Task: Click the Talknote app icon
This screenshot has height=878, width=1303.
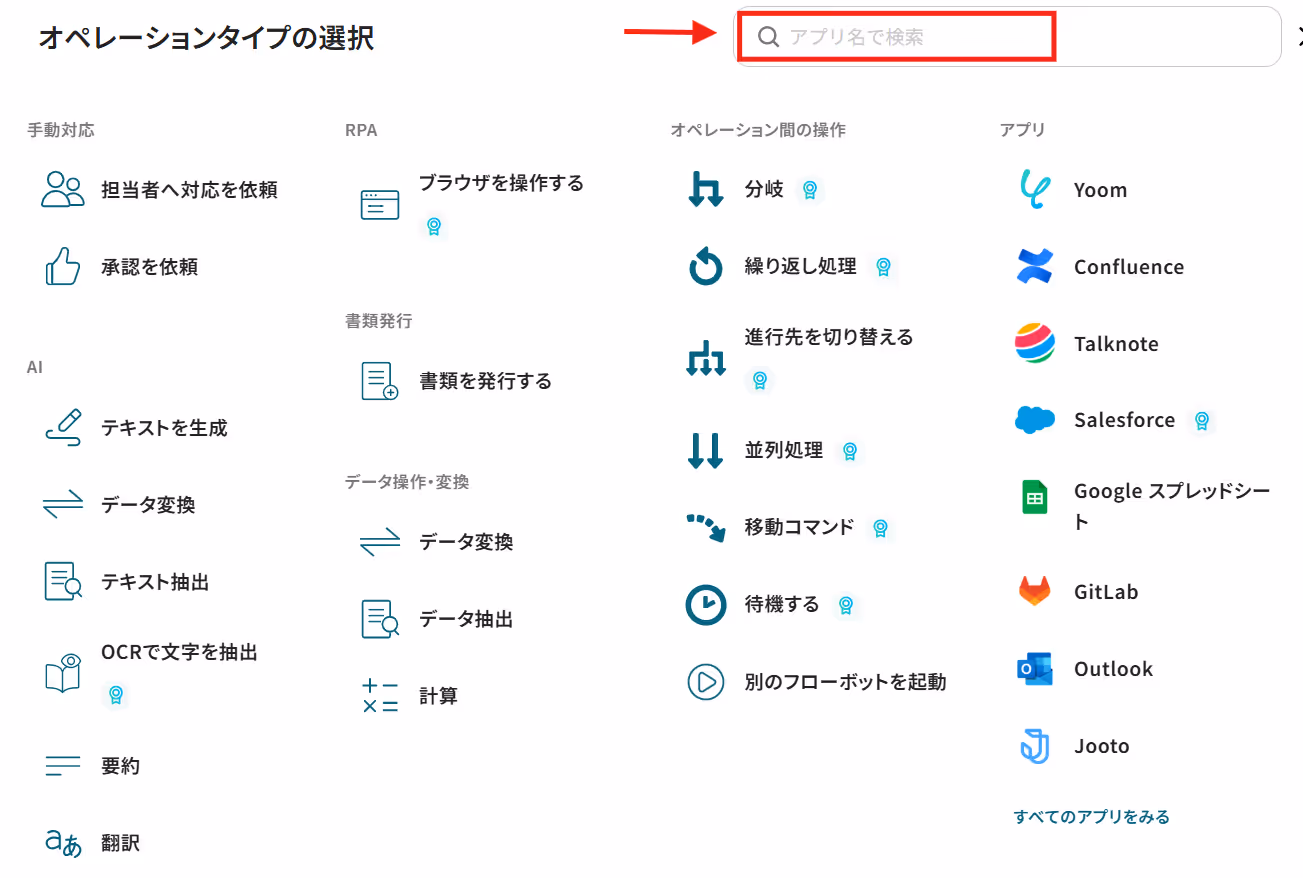Action: 1035,343
